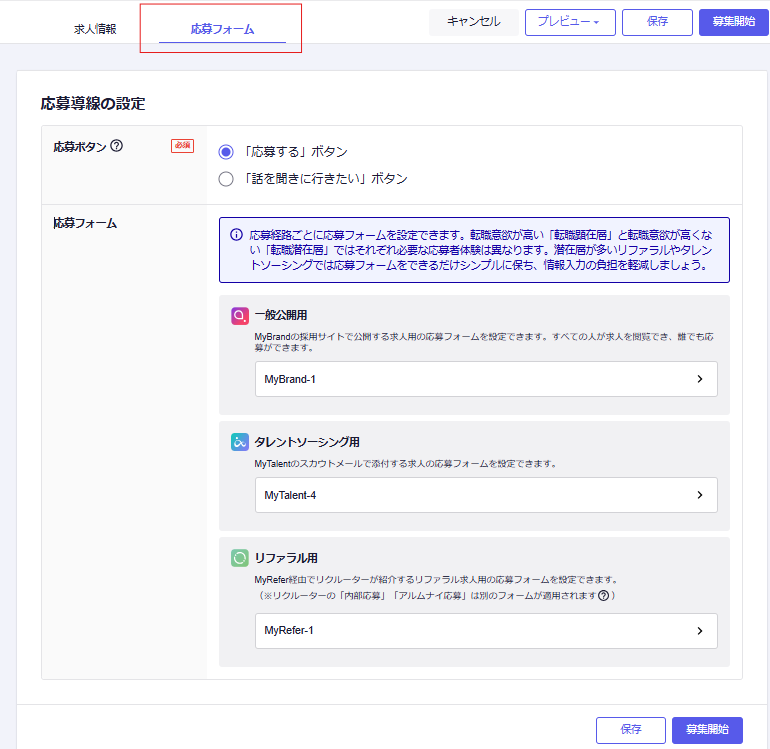Expand the MyRefer-1 form selector
This screenshot has height=749, width=770.
(486, 631)
